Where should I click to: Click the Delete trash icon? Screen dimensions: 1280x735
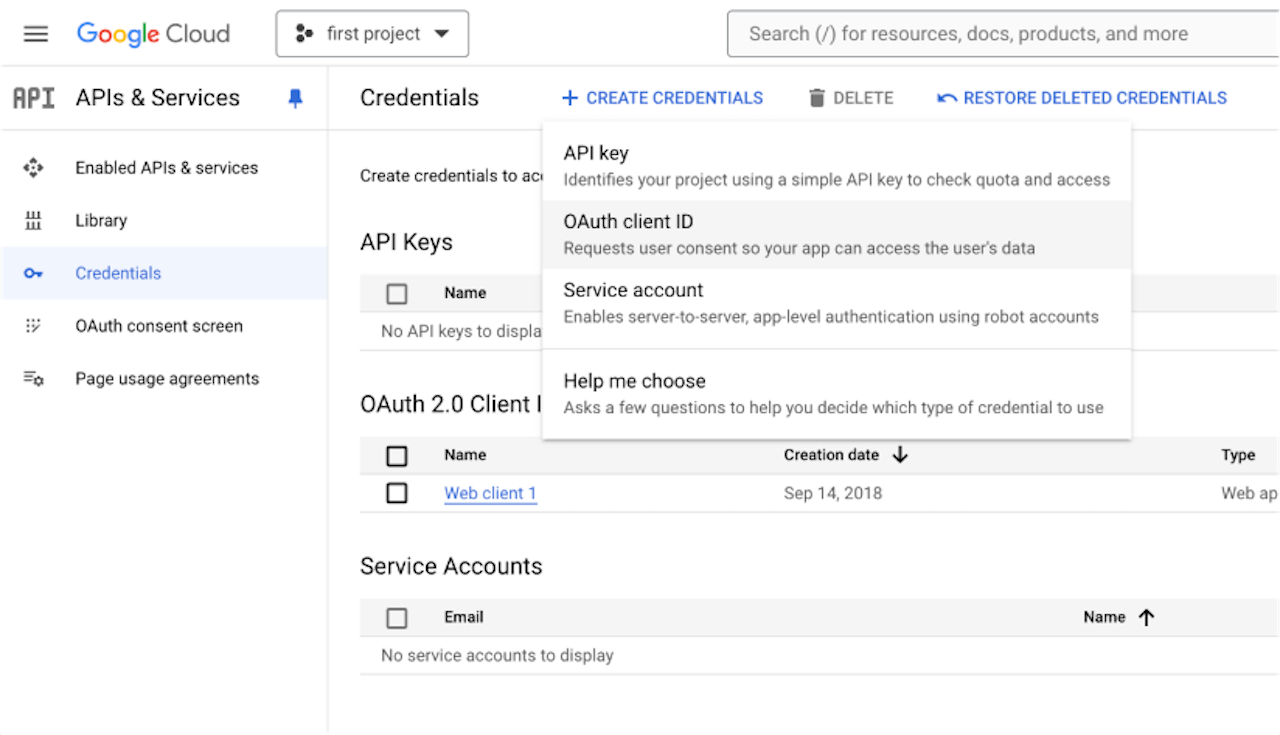[x=817, y=98]
